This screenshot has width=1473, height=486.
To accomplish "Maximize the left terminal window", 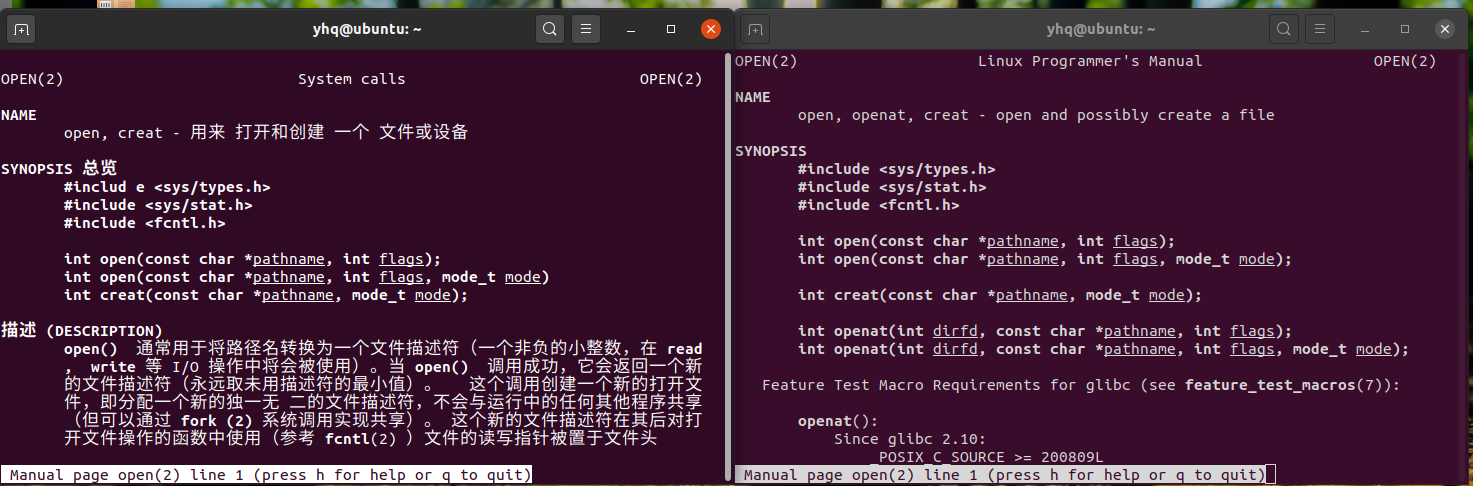I will pos(672,30).
